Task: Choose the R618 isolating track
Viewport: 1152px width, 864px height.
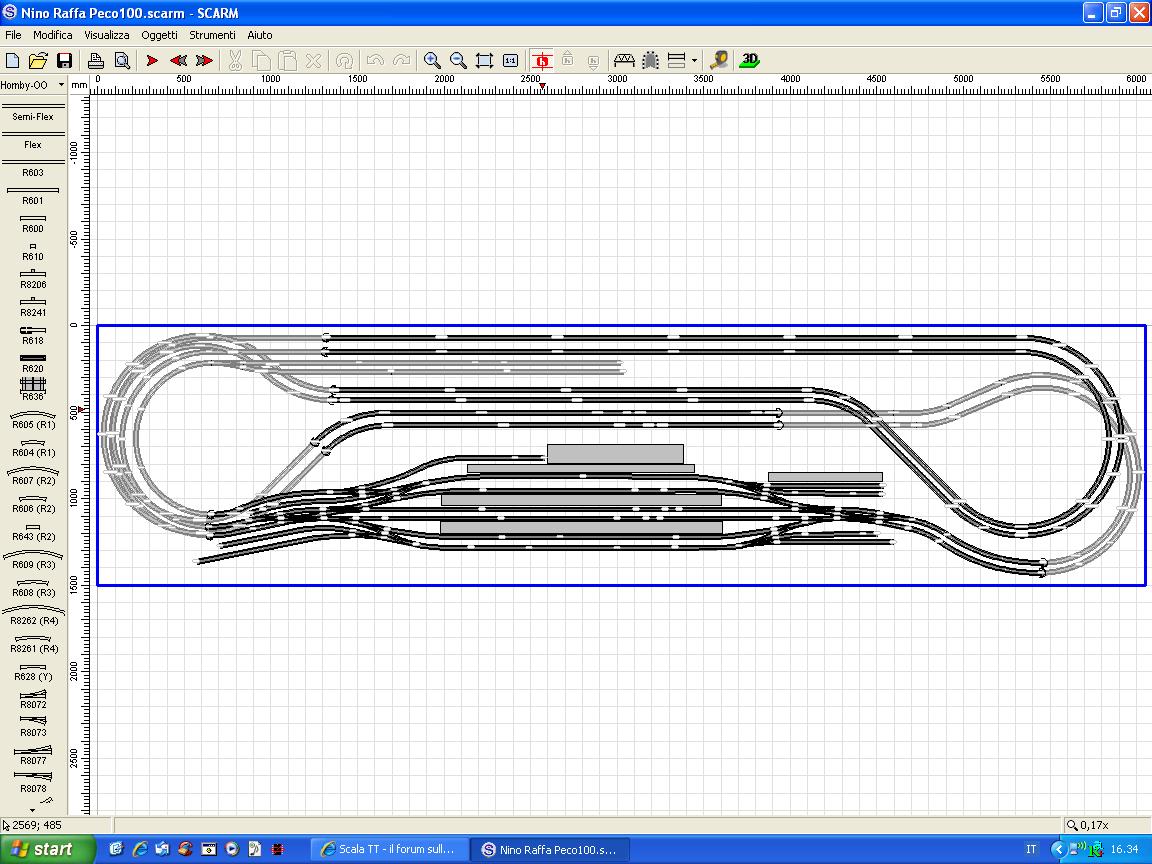Action: [x=33, y=336]
